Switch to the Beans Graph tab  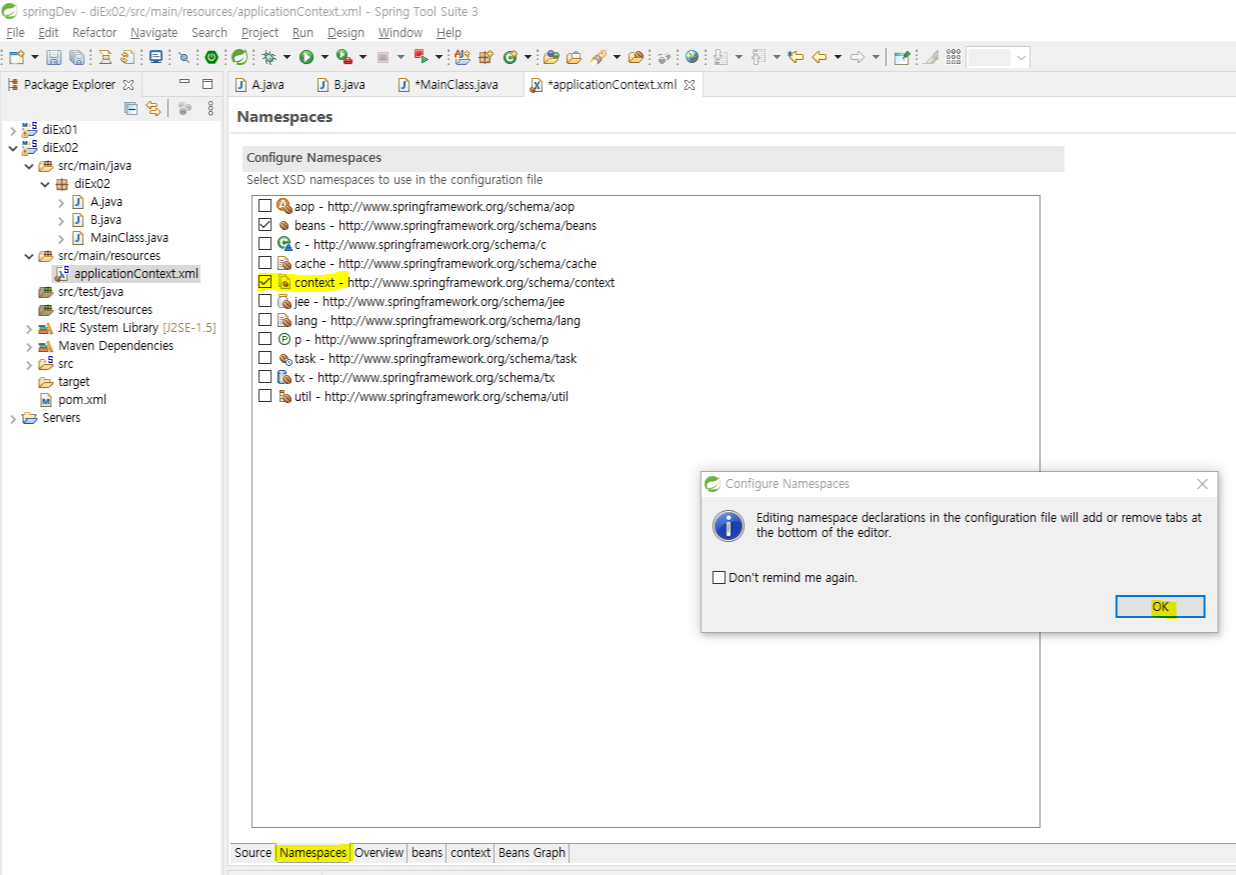(532, 853)
